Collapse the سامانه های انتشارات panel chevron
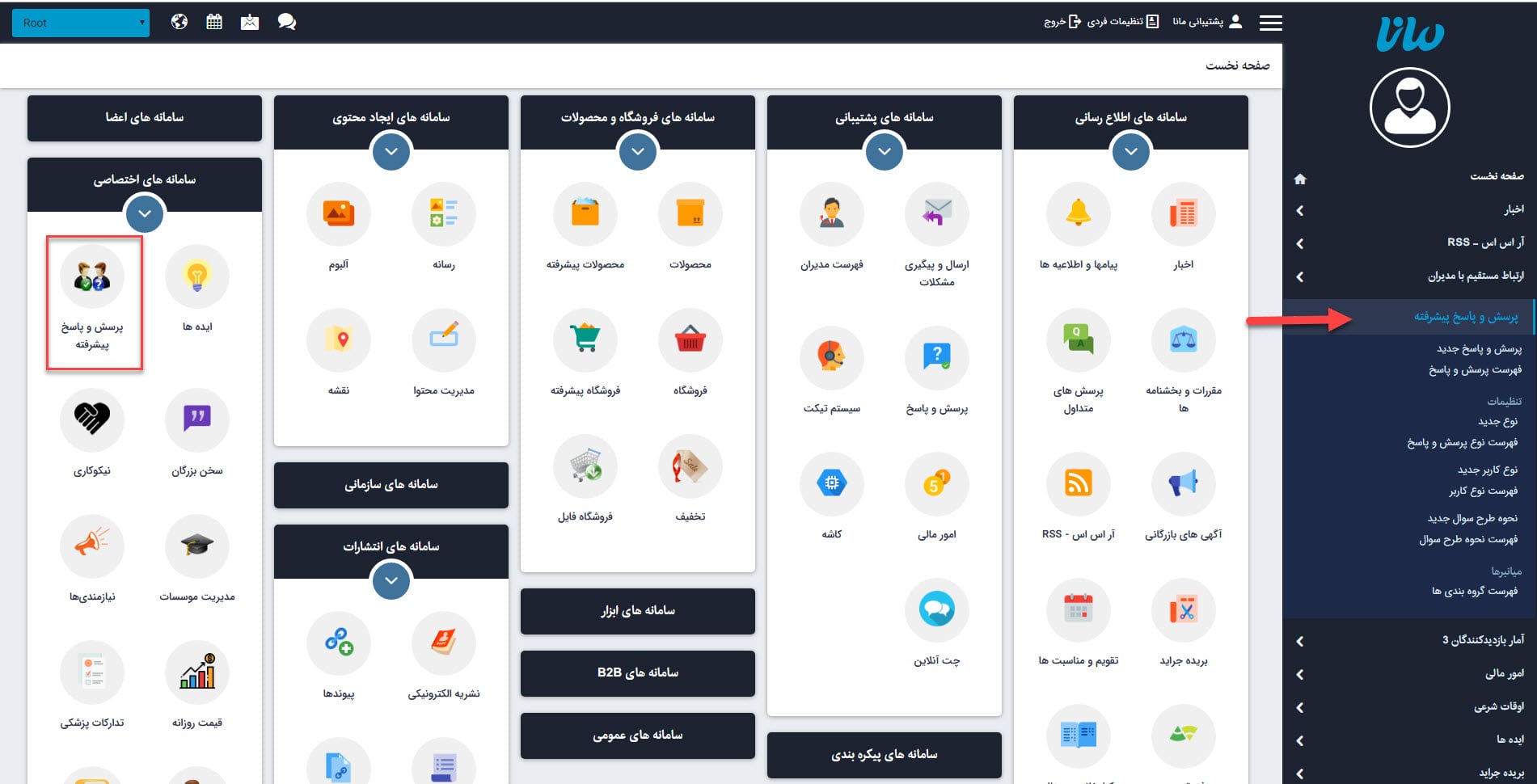The width and height of the screenshot is (1537, 784). click(x=391, y=580)
